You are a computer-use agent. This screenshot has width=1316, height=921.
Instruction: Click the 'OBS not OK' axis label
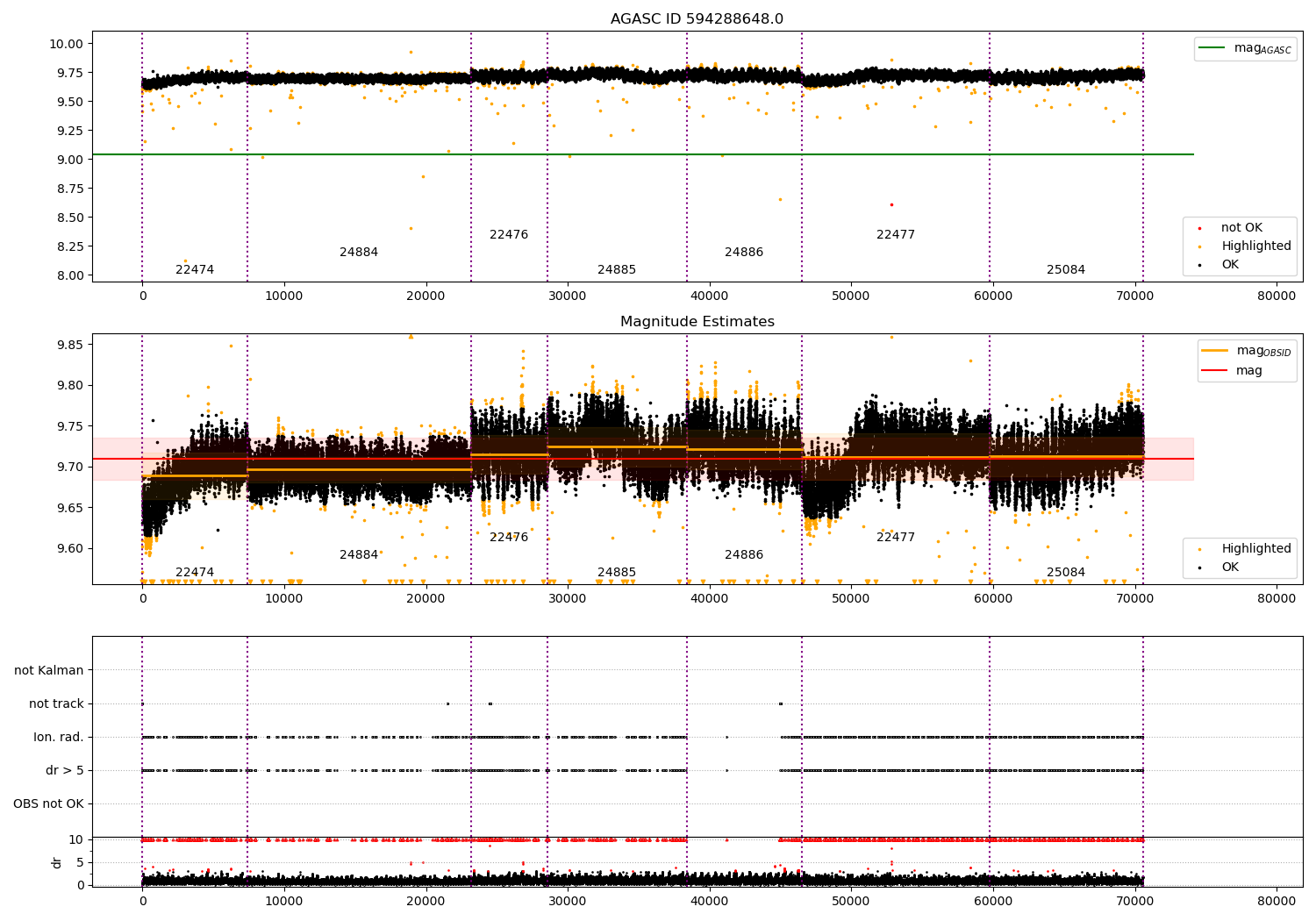(x=48, y=804)
